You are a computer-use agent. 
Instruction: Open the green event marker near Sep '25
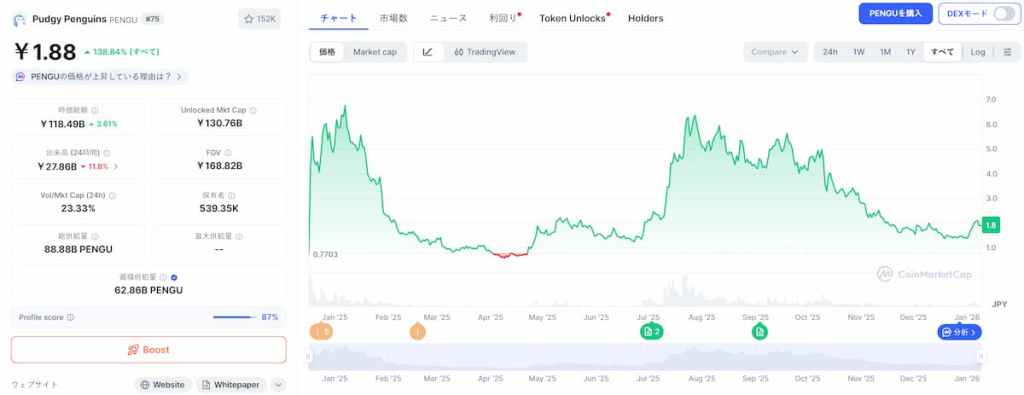click(x=760, y=332)
